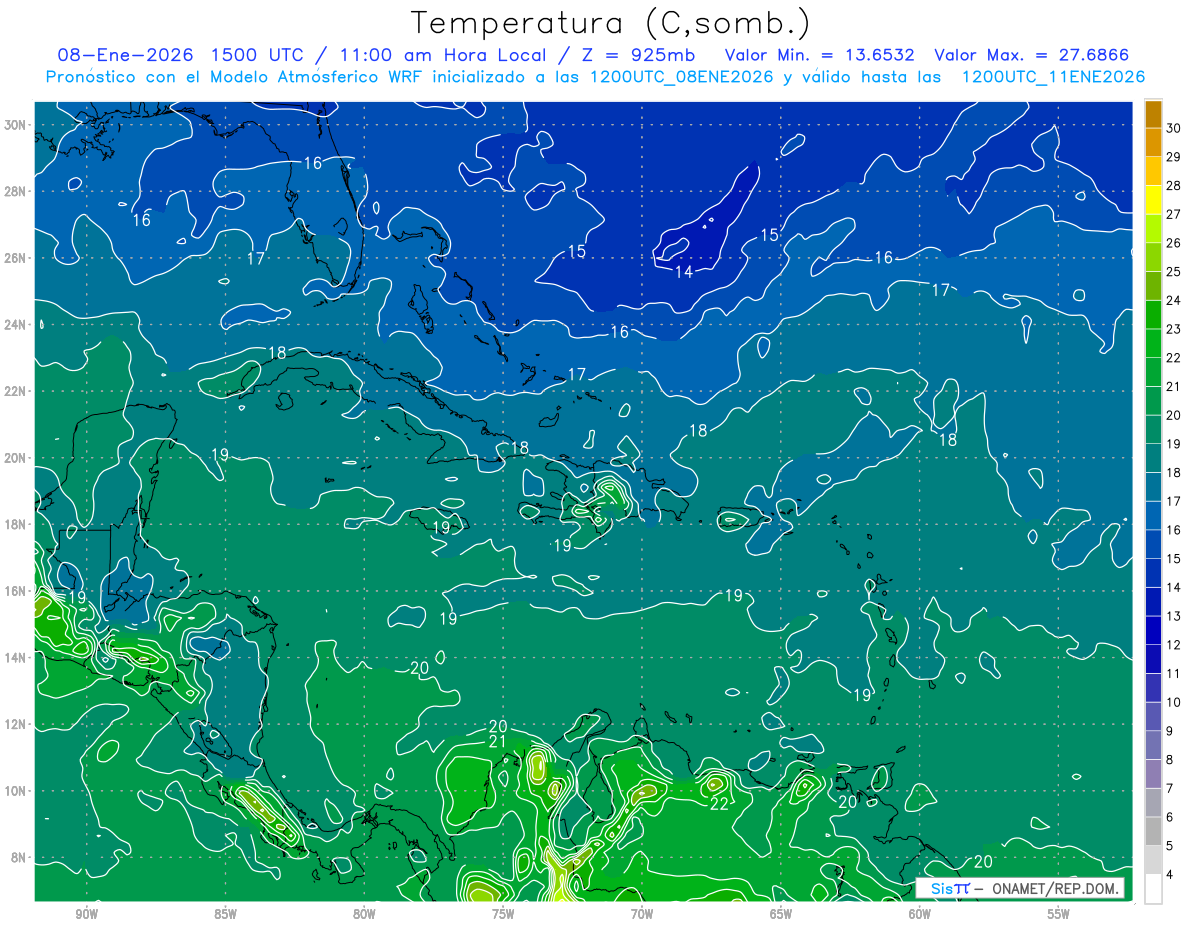The height and width of the screenshot is (927, 1200).
Task: Click the '85W' longitude axis label
Action: [225, 914]
